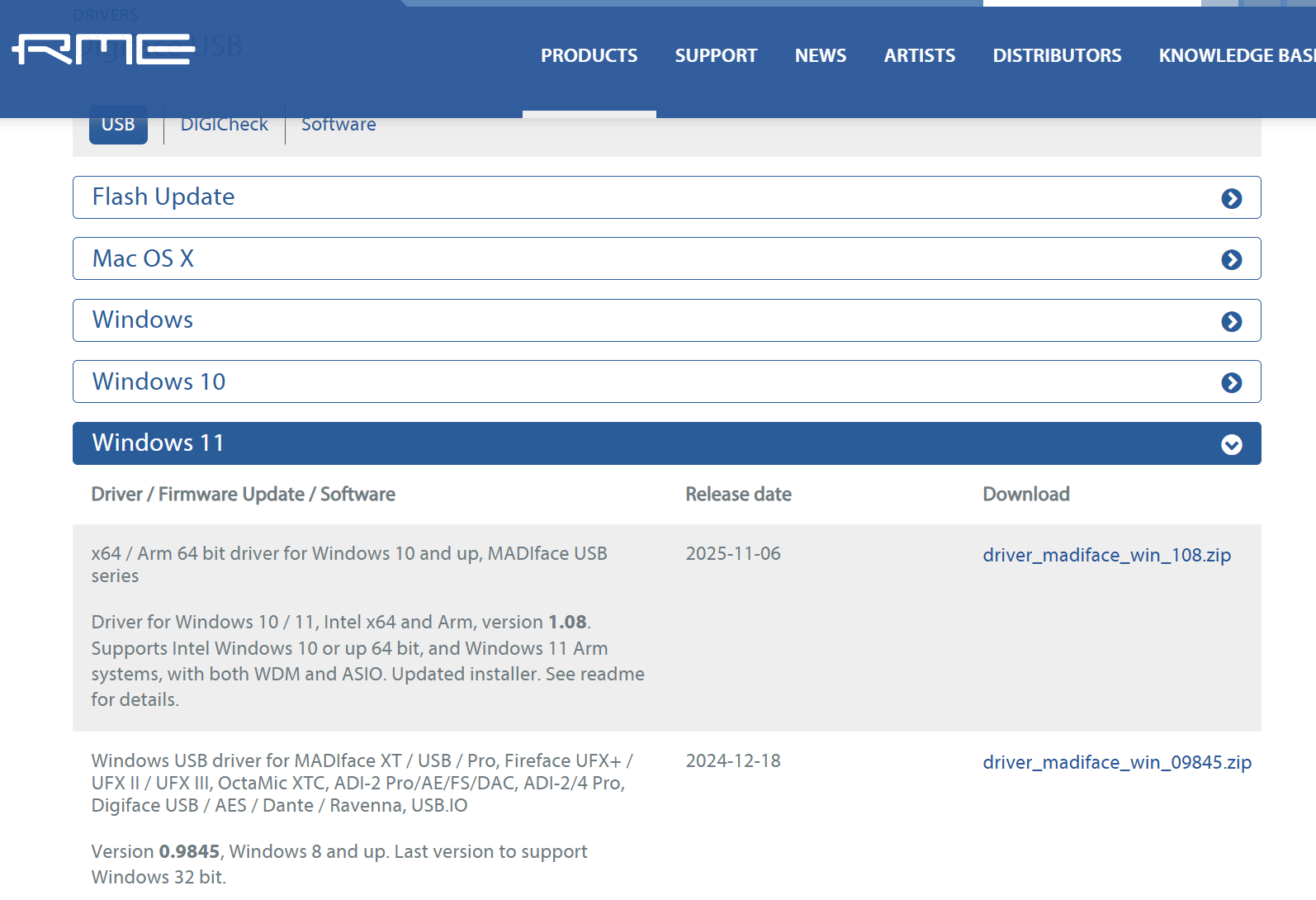Click the Windows 10 arrow icon
1316x900 pixels.
point(1231,382)
